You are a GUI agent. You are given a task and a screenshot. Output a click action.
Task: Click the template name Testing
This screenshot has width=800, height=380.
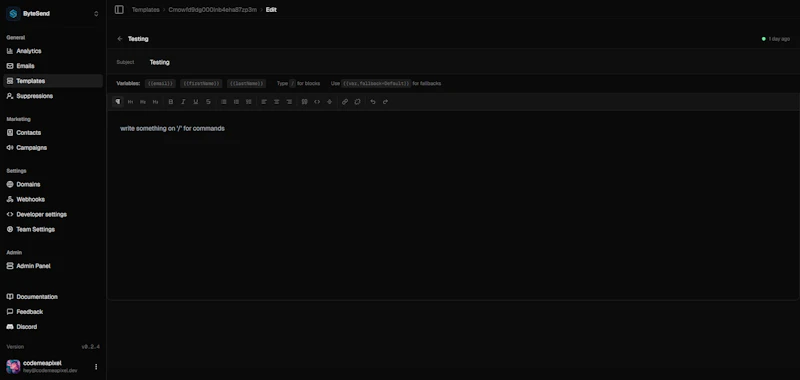click(138, 39)
